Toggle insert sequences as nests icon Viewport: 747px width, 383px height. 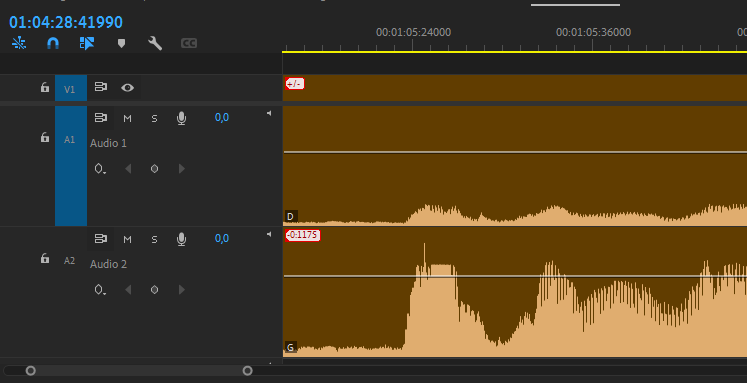tap(19, 43)
